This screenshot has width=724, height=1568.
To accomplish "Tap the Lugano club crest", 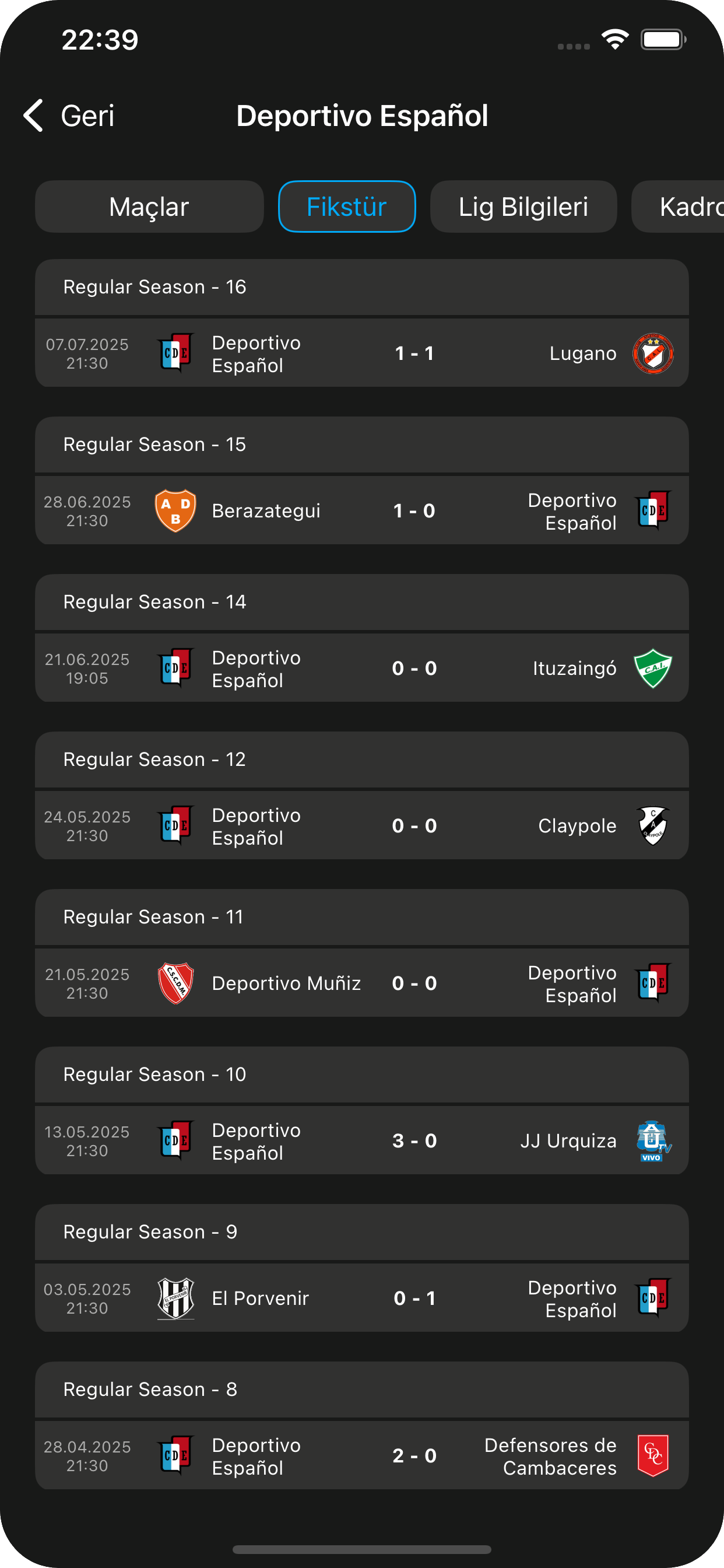I will tap(653, 353).
